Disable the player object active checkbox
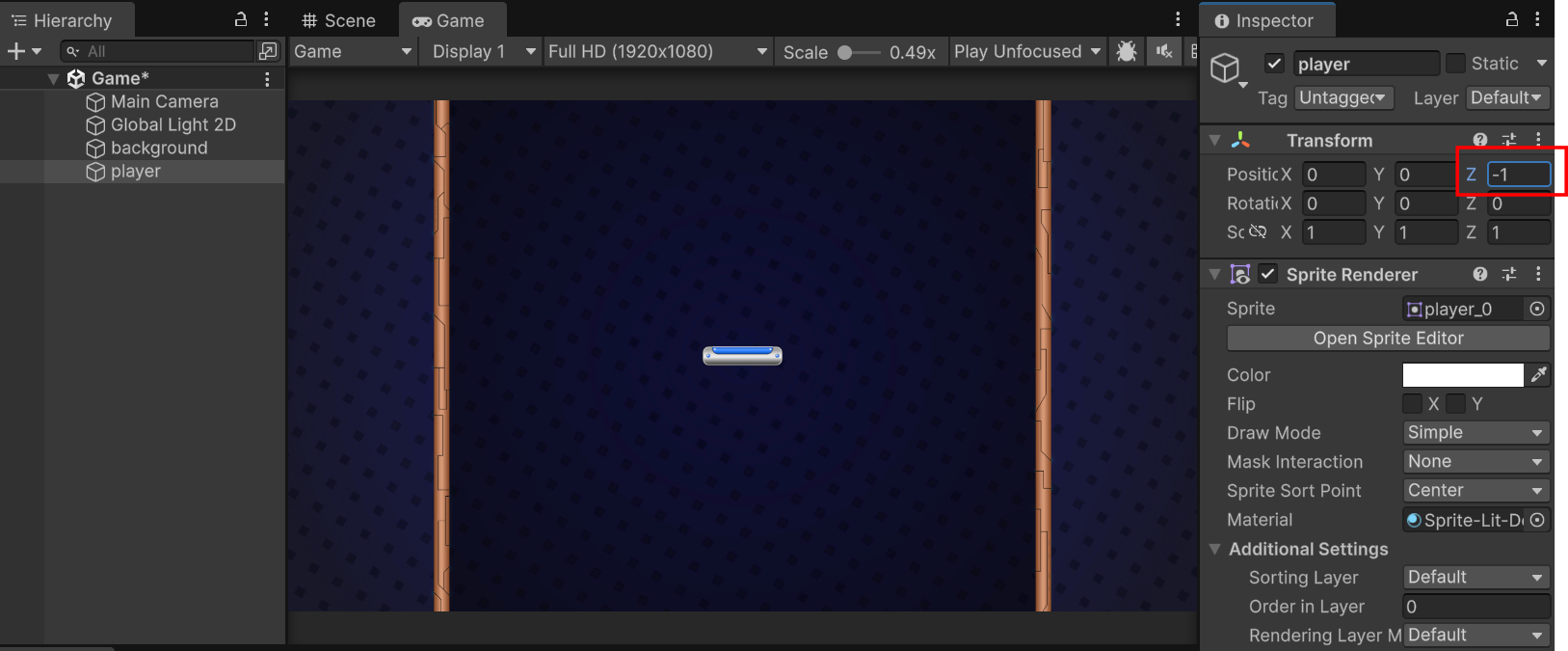The width and height of the screenshot is (1568, 651). click(x=1274, y=64)
